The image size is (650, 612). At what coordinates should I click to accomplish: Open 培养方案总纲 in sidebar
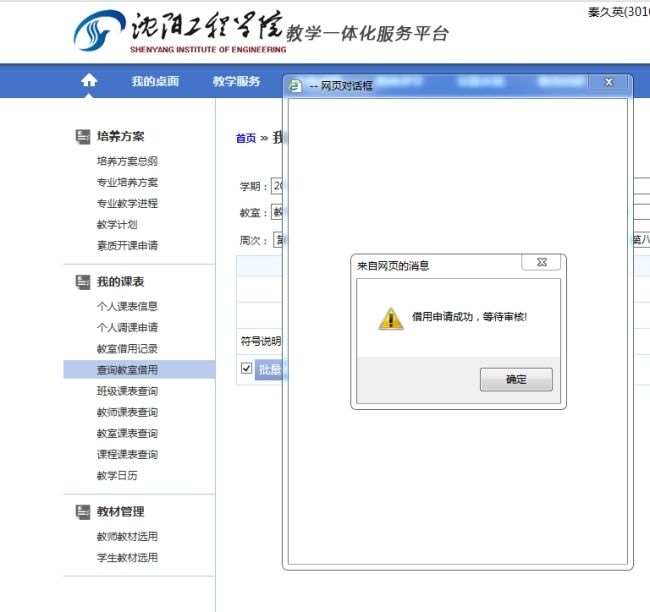[x=127, y=161]
